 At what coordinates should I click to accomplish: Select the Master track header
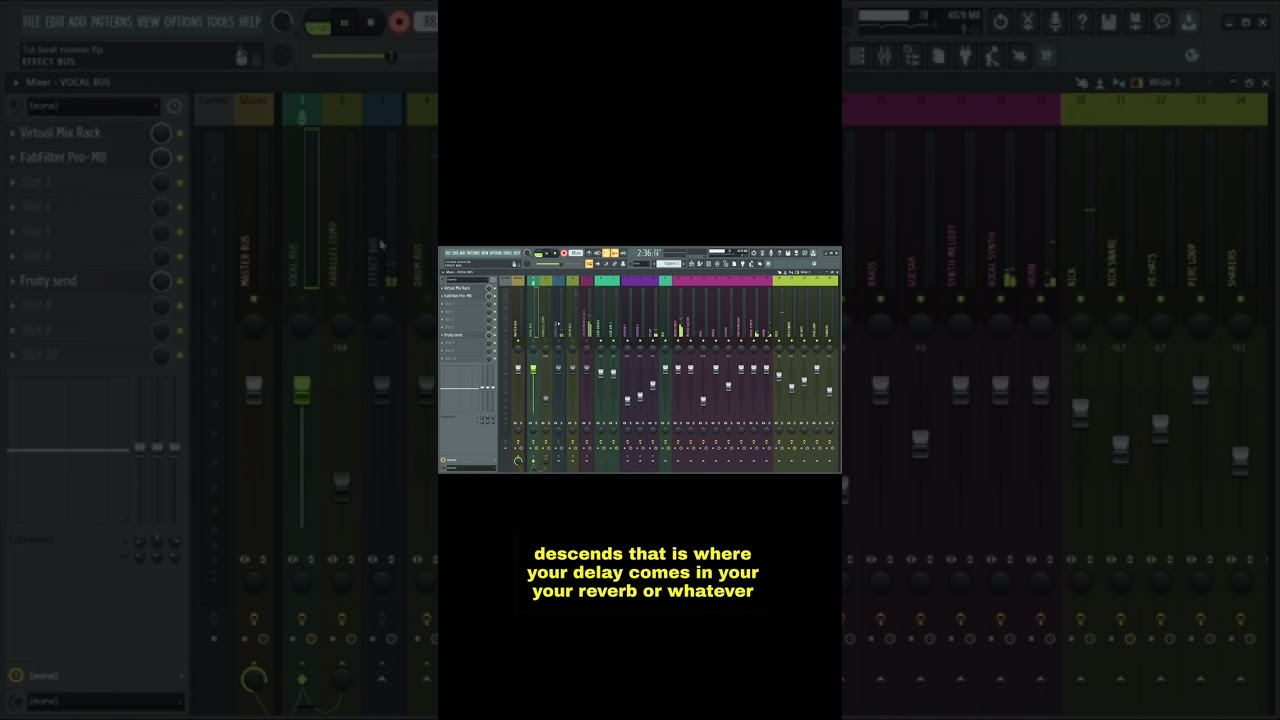click(518, 280)
